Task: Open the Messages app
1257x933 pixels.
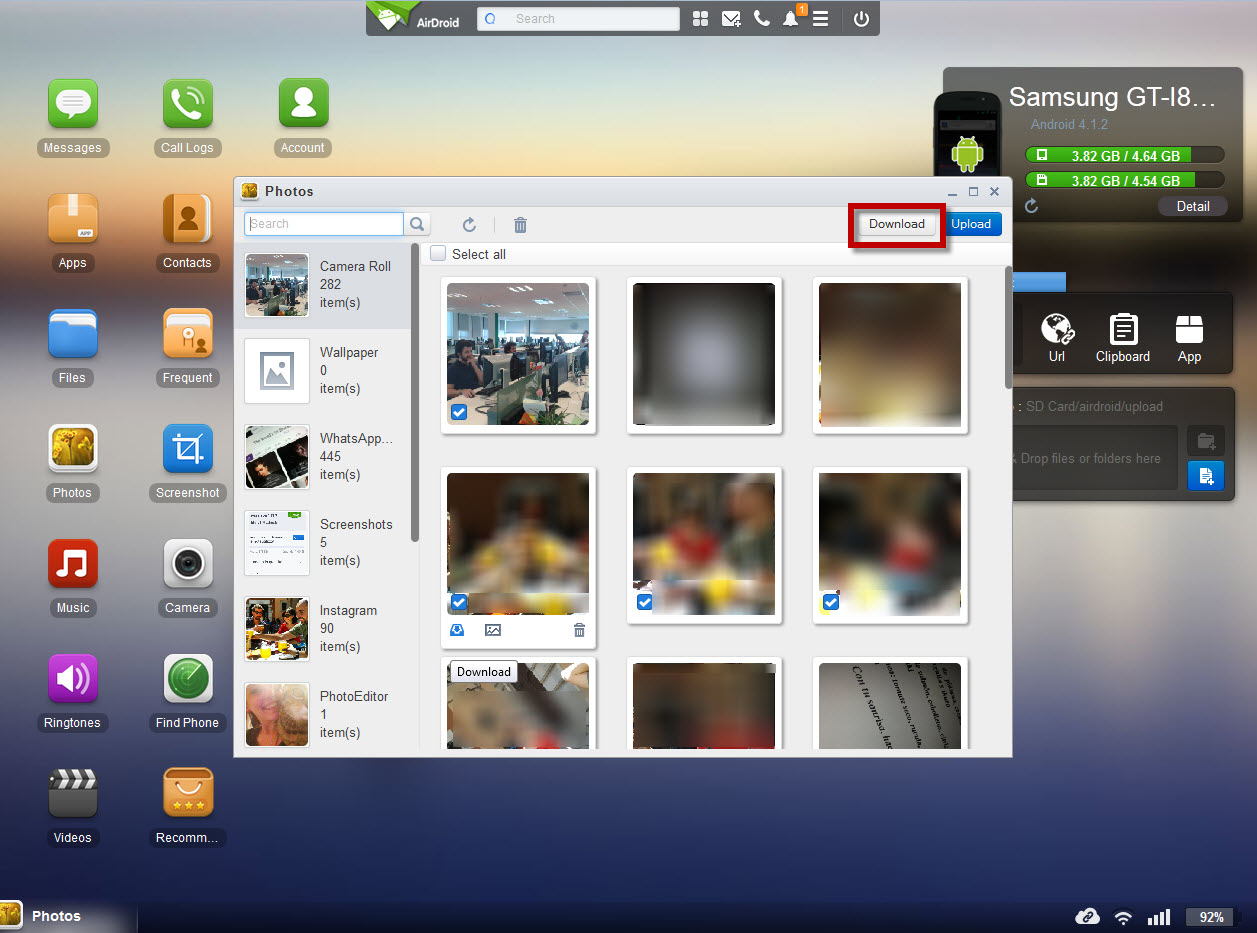Action: point(72,103)
